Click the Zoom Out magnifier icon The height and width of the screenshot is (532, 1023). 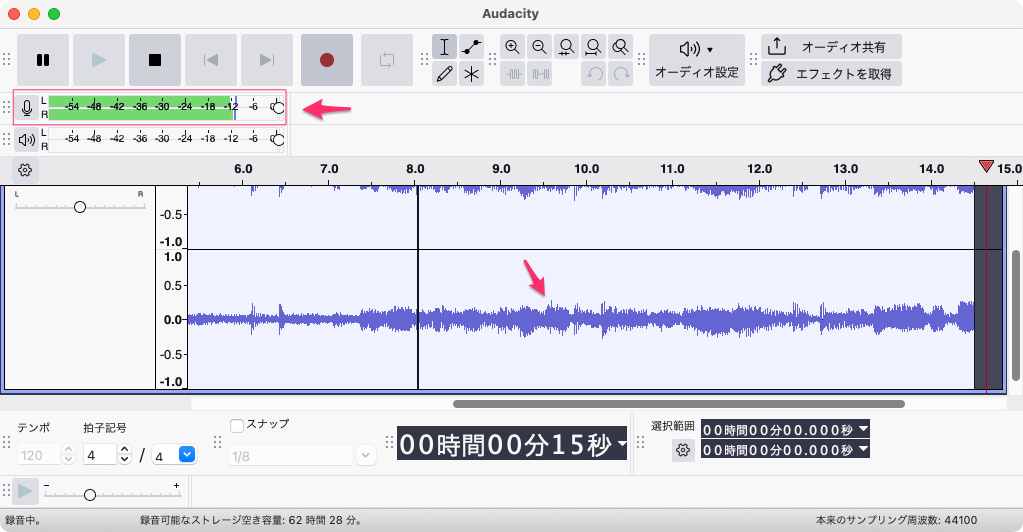coord(540,47)
